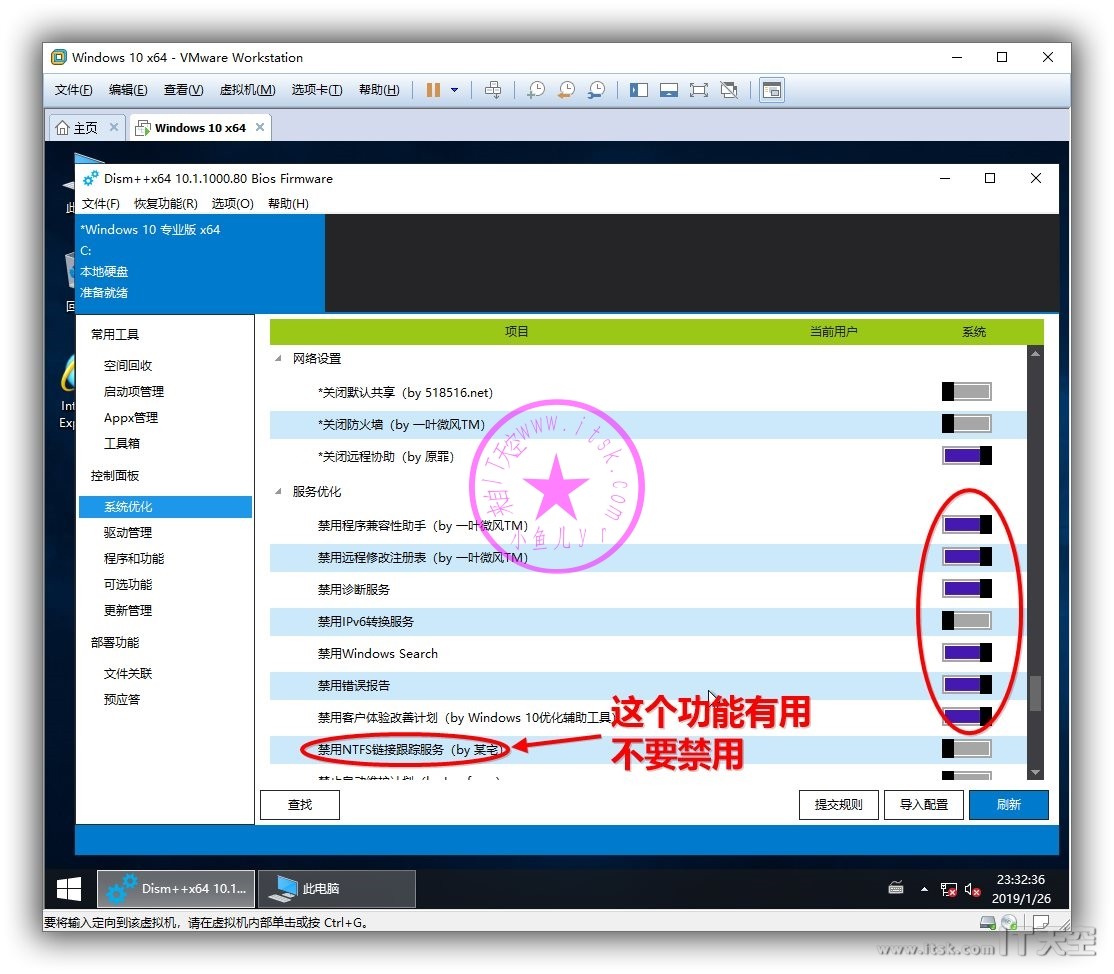Toggle 禁用IPv6转换服务 switch
This screenshot has height=974, width=1114.
[966, 621]
